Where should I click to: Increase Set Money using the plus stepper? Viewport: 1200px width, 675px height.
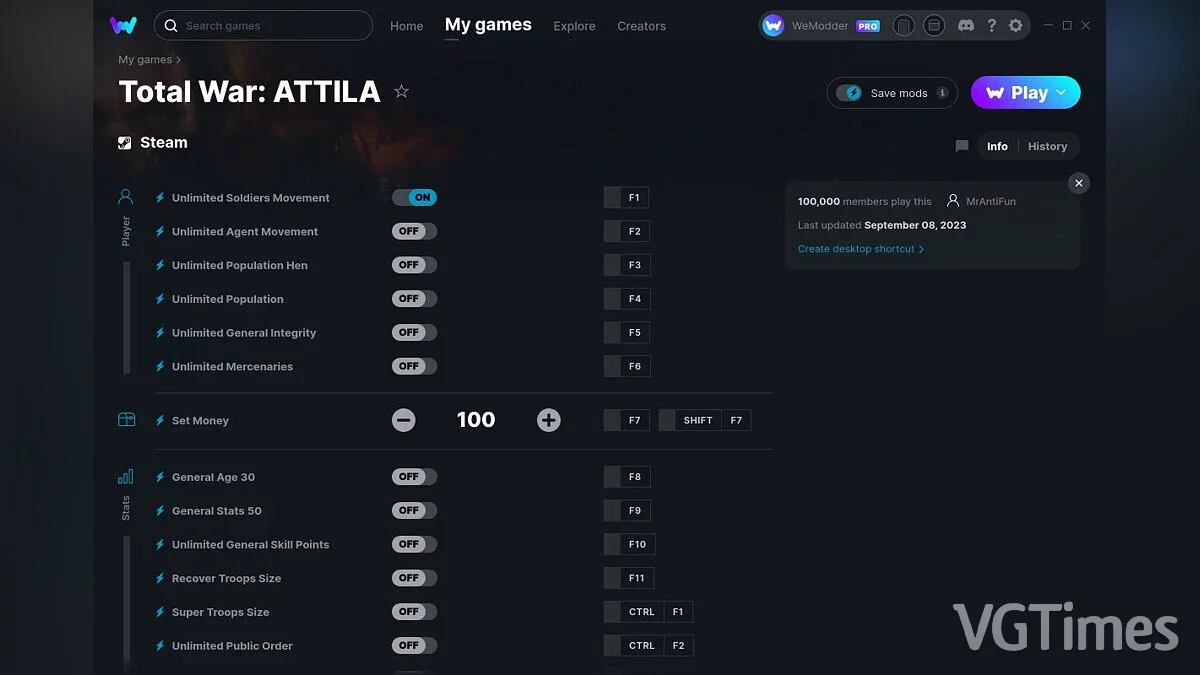pyautogui.click(x=548, y=420)
